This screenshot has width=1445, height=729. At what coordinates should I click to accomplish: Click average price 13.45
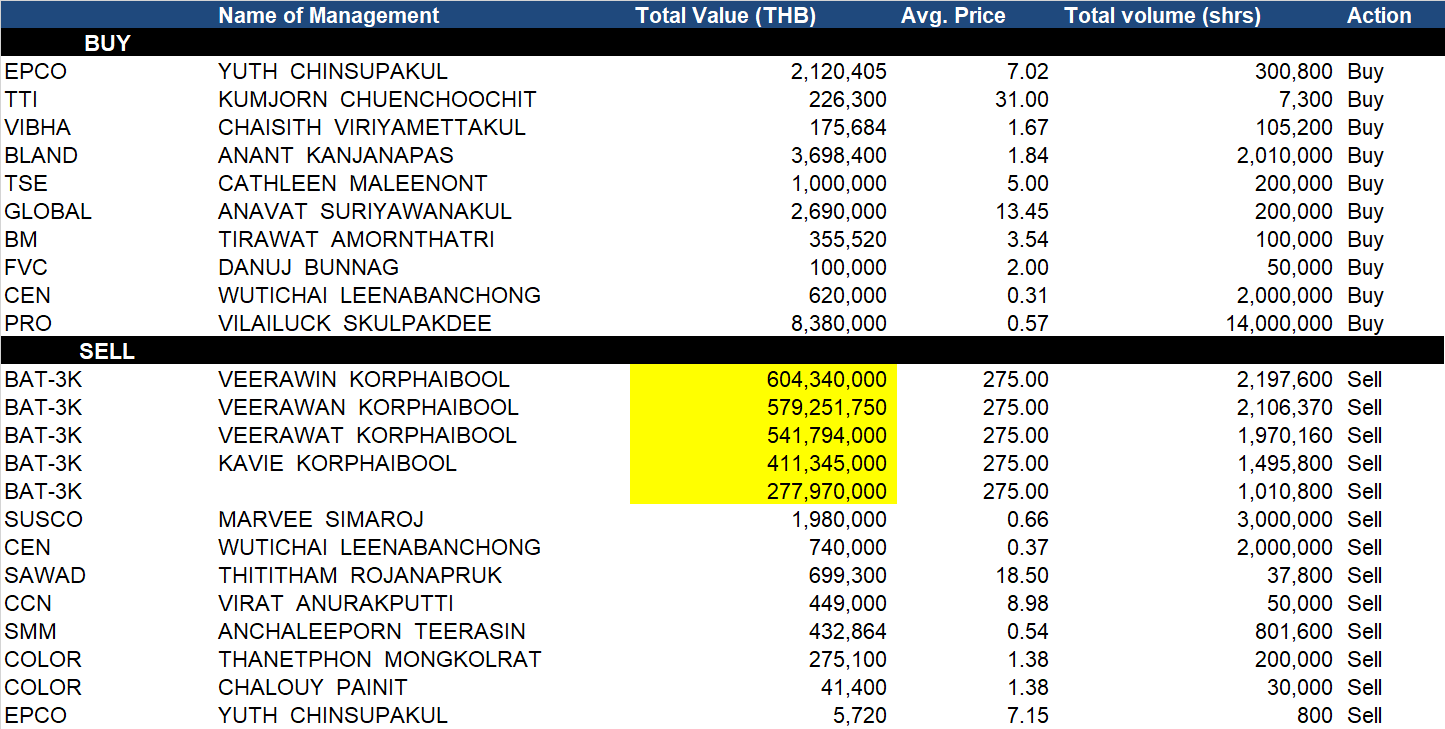coord(1024,211)
